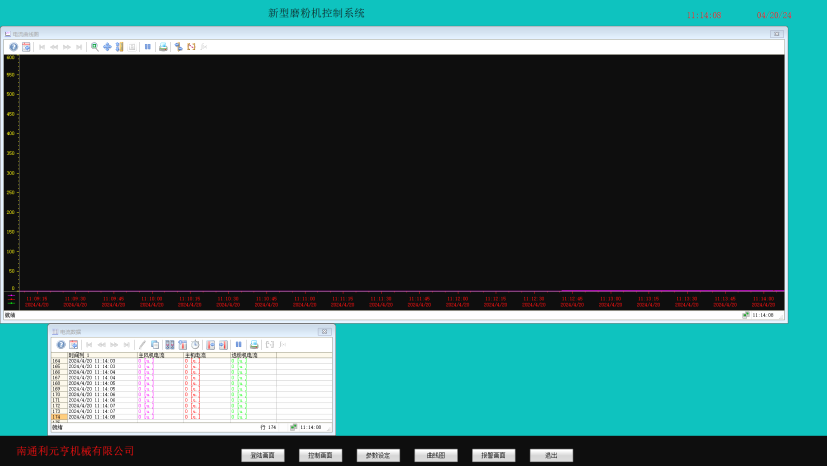Click the help icon in the data table toolbar
The image size is (829, 467).
click(x=61, y=345)
